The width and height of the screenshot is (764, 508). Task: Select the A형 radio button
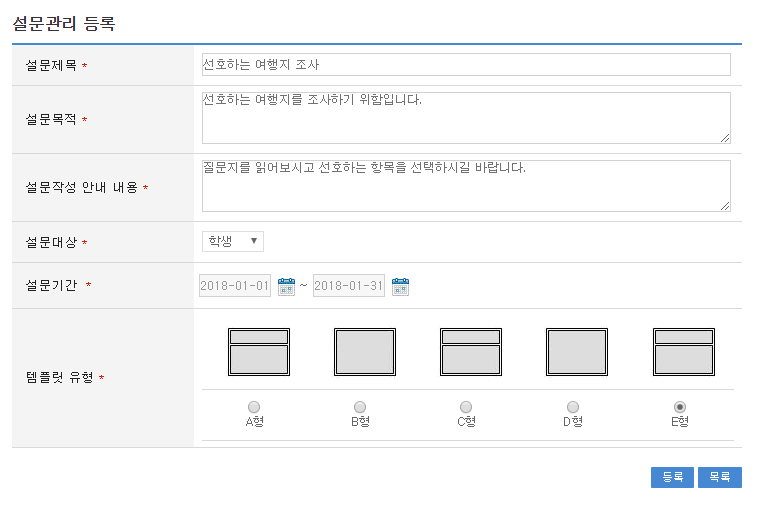(254, 407)
